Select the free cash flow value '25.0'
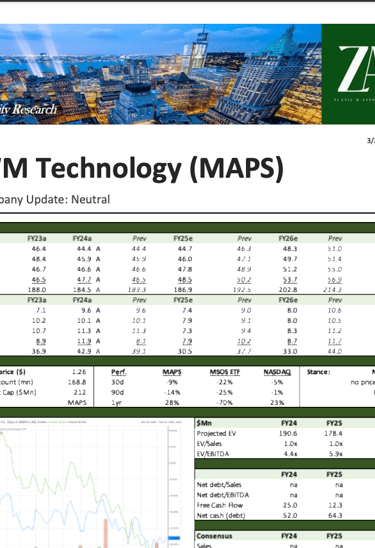This screenshot has height=548, width=375. click(x=290, y=505)
